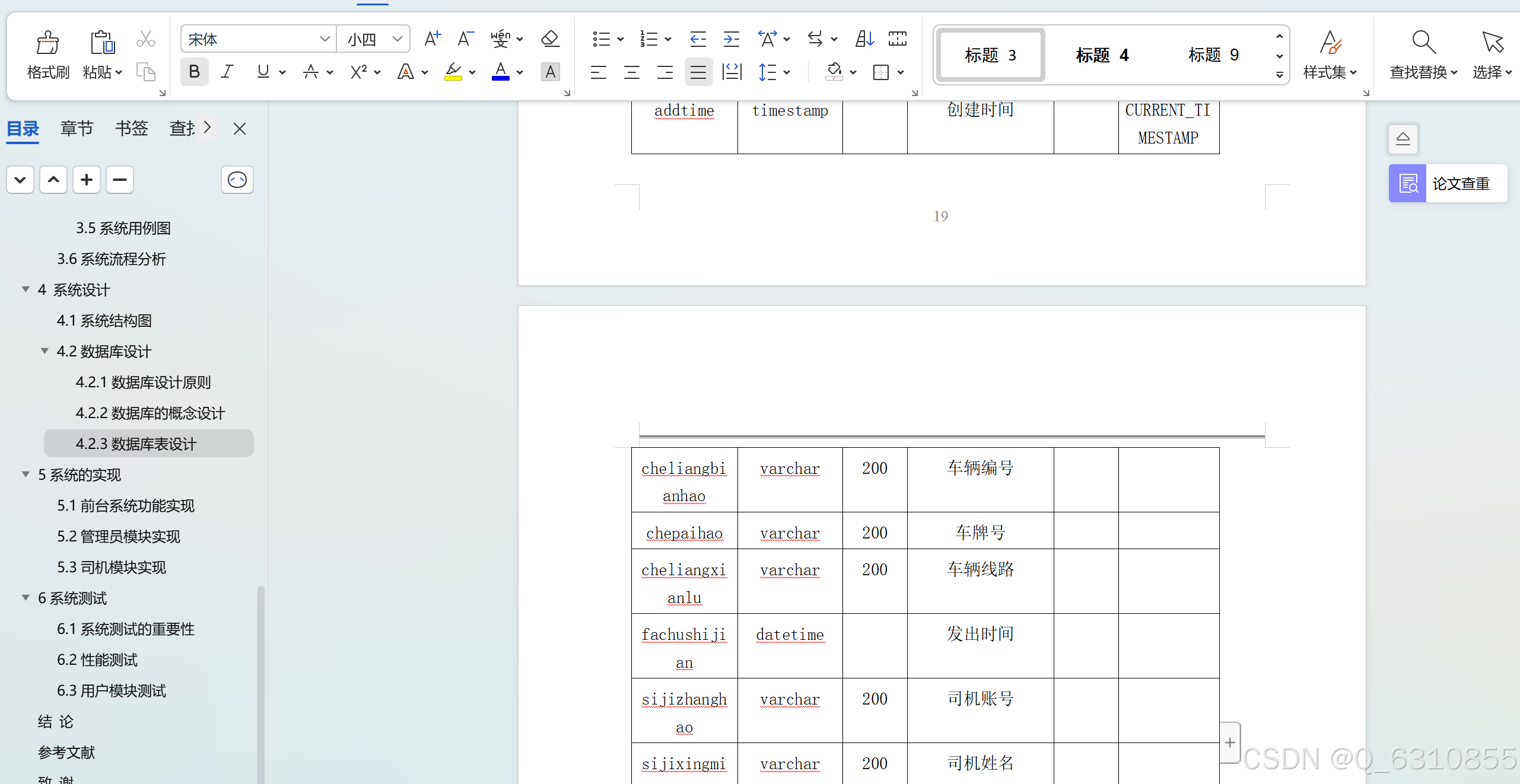Toggle justify alignment
This screenshot has height=784, width=1520.
pyautogui.click(x=698, y=72)
